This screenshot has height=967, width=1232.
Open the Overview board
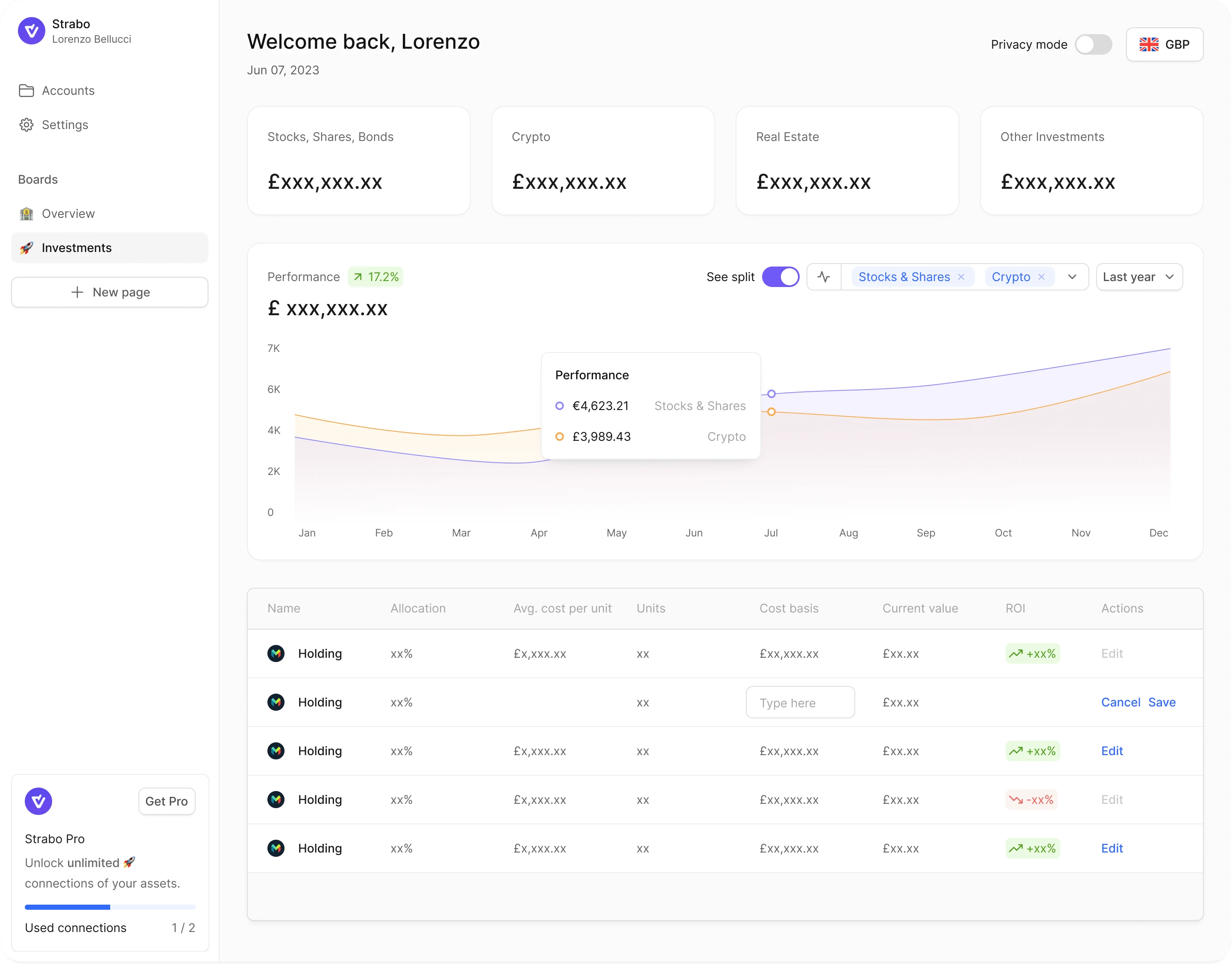pyautogui.click(x=68, y=214)
